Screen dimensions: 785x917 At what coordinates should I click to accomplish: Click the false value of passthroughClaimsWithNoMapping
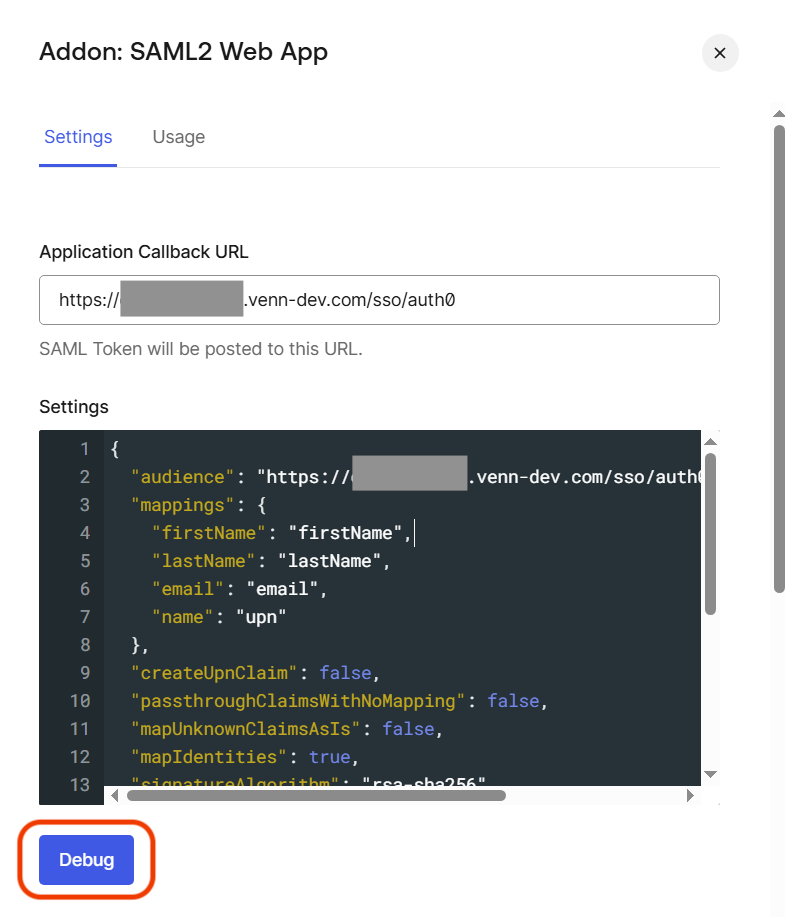tap(514, 701)
